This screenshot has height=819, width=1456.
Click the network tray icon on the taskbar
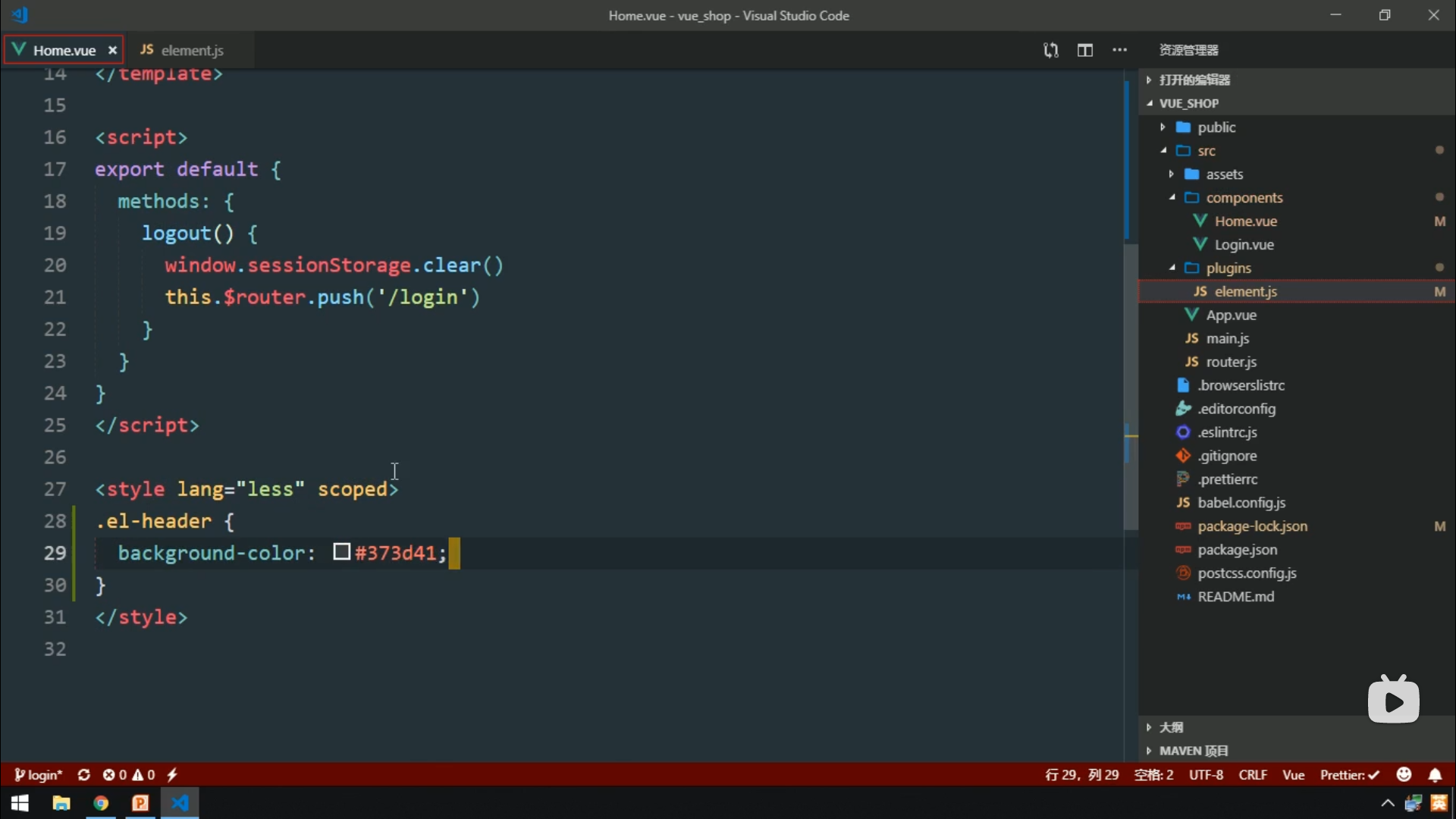(x=1413, y=803)
